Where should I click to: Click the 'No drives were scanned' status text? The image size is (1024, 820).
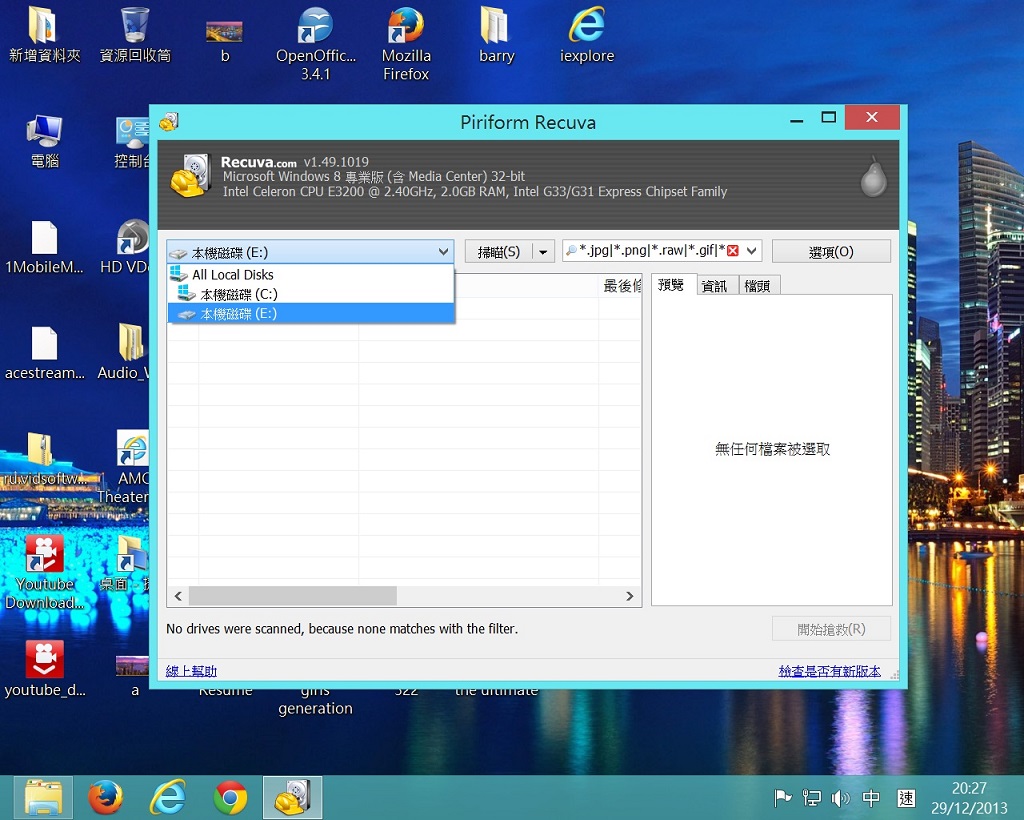point(342,629)
